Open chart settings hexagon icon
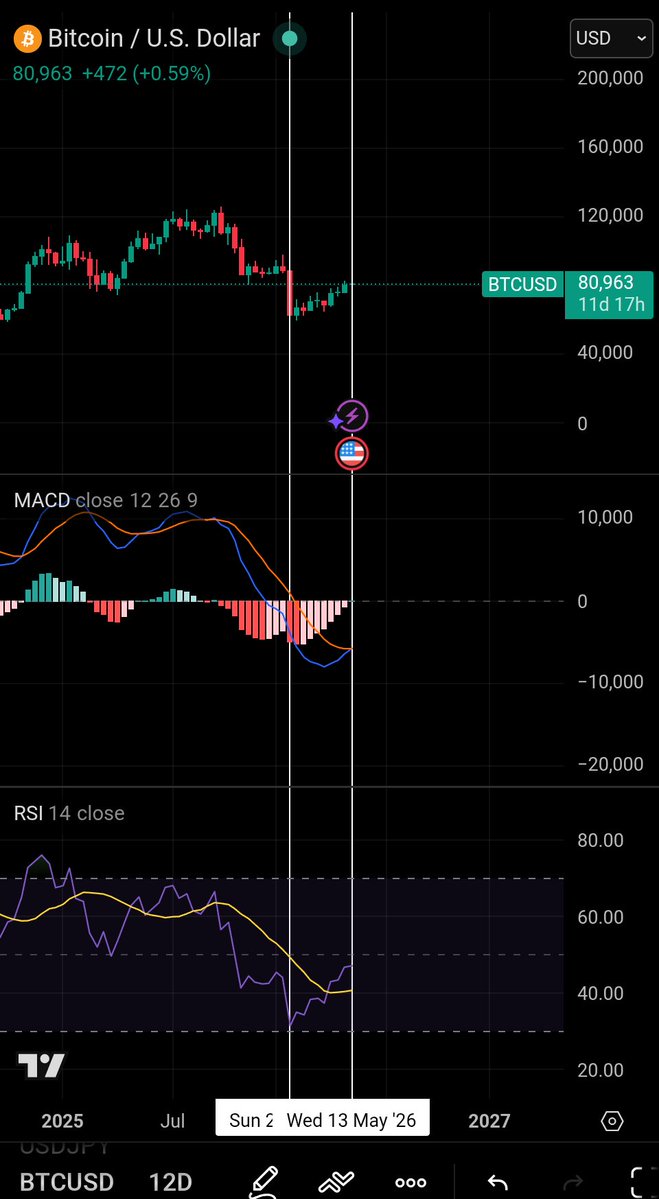The width and height of the screenshot is (659, 1199). click(612, 1121)
